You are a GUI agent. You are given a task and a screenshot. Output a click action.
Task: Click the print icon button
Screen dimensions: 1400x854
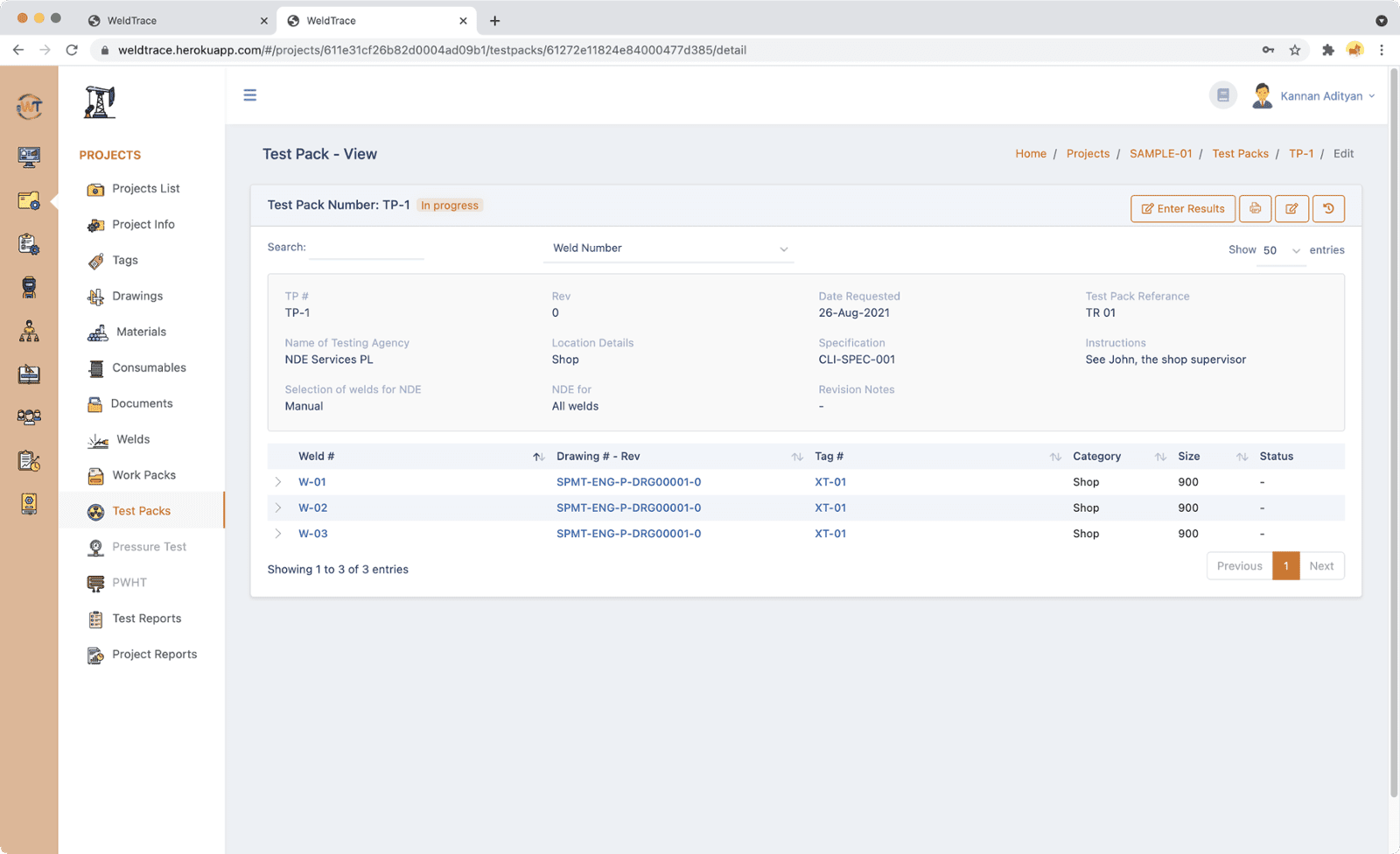click(x=1255, y=208)
